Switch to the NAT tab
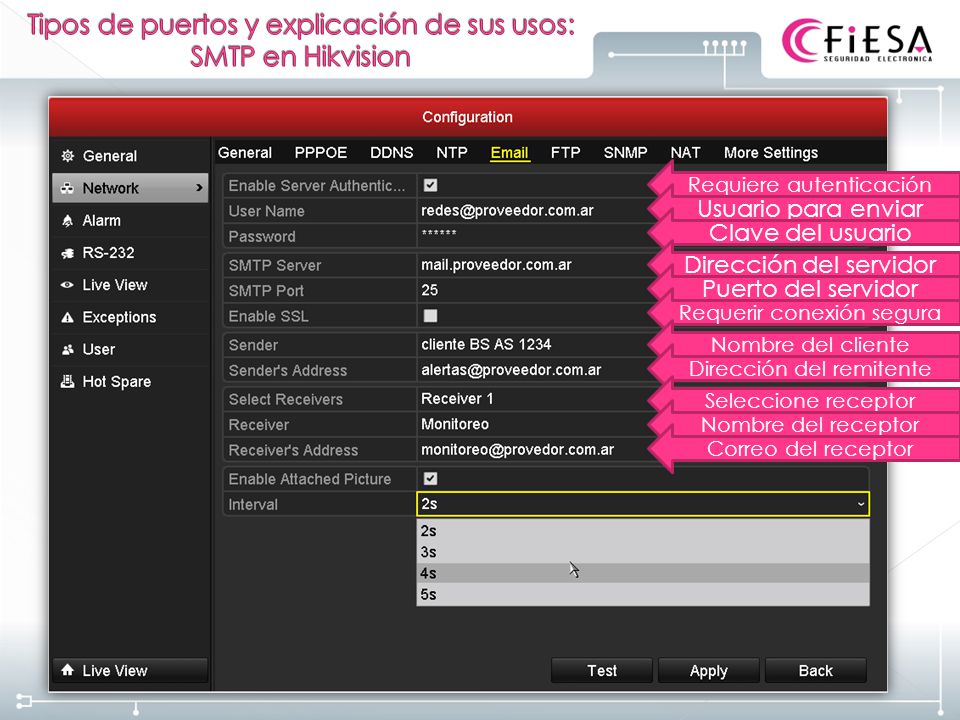960x720 pixels. click(x=685, y=152)
